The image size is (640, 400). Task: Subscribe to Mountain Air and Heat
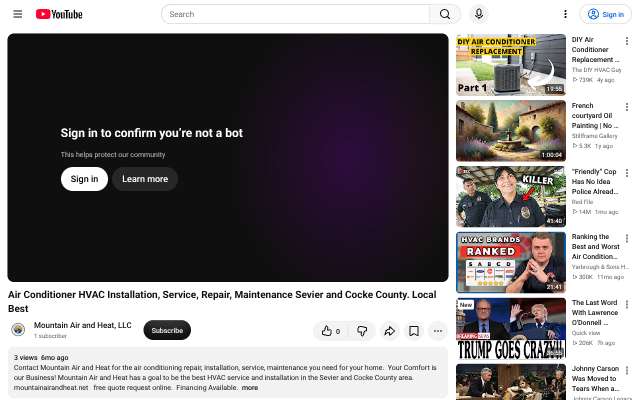pyautogui.click(x=167, y=330)
